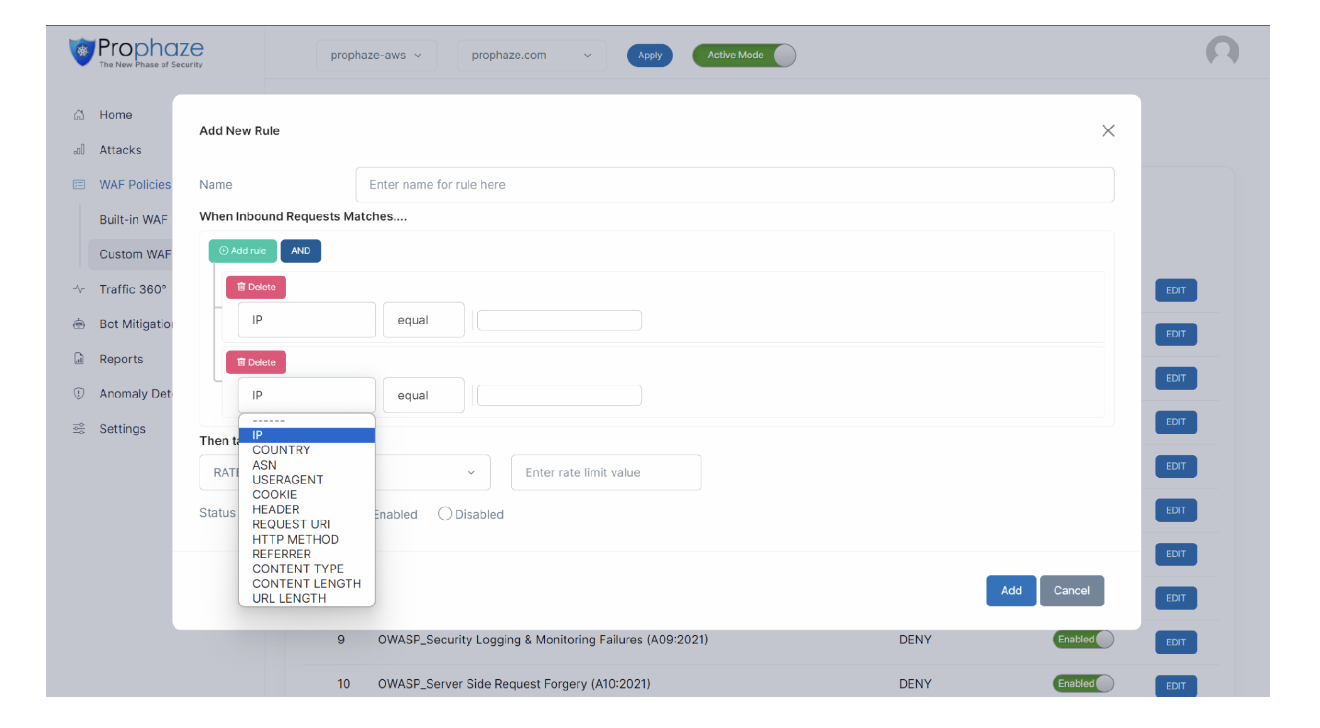Click the Home icon in sidebar
Viewport: 1320px width, 728px height.
[79, 115]
